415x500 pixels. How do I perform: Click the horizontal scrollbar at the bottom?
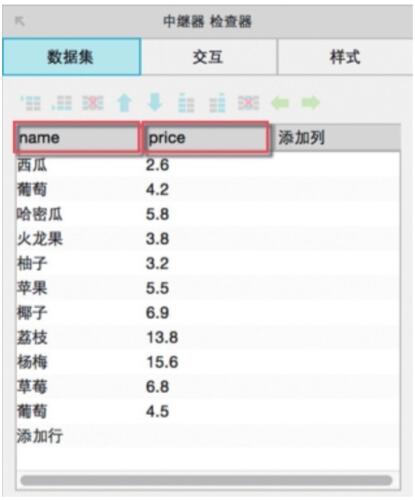207,480
